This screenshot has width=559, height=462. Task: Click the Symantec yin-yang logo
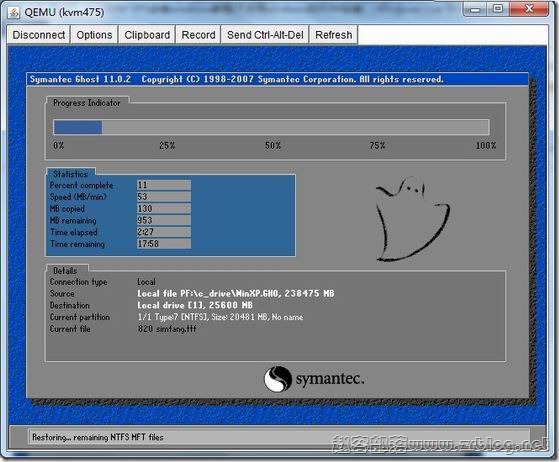pyautogui.click(x=277, y=379)
